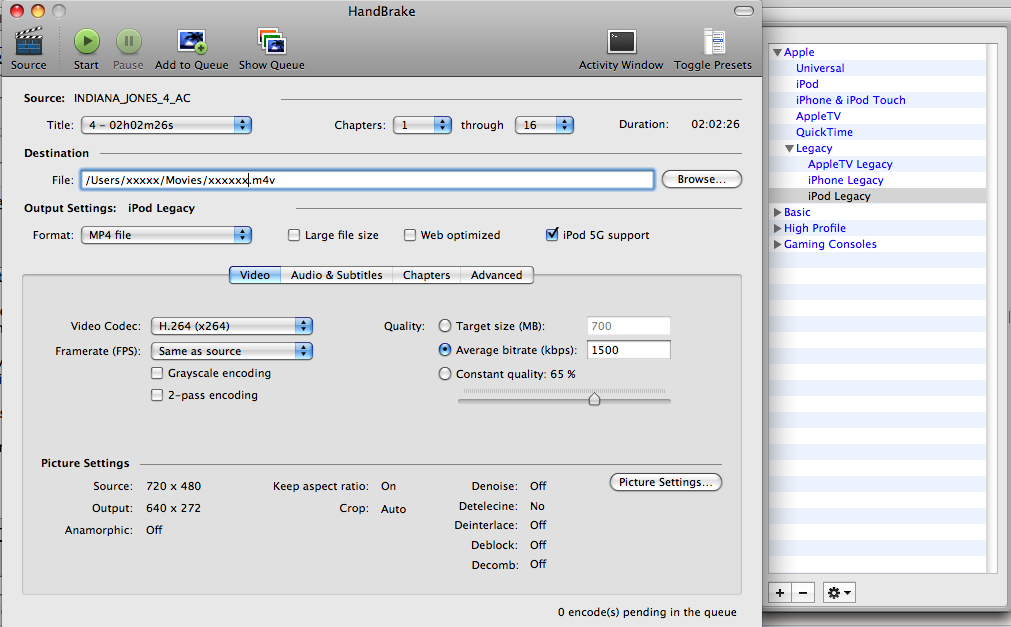
Task: Expand the Basic presets group
Action: pyautogui.click(x=778, y=212)
